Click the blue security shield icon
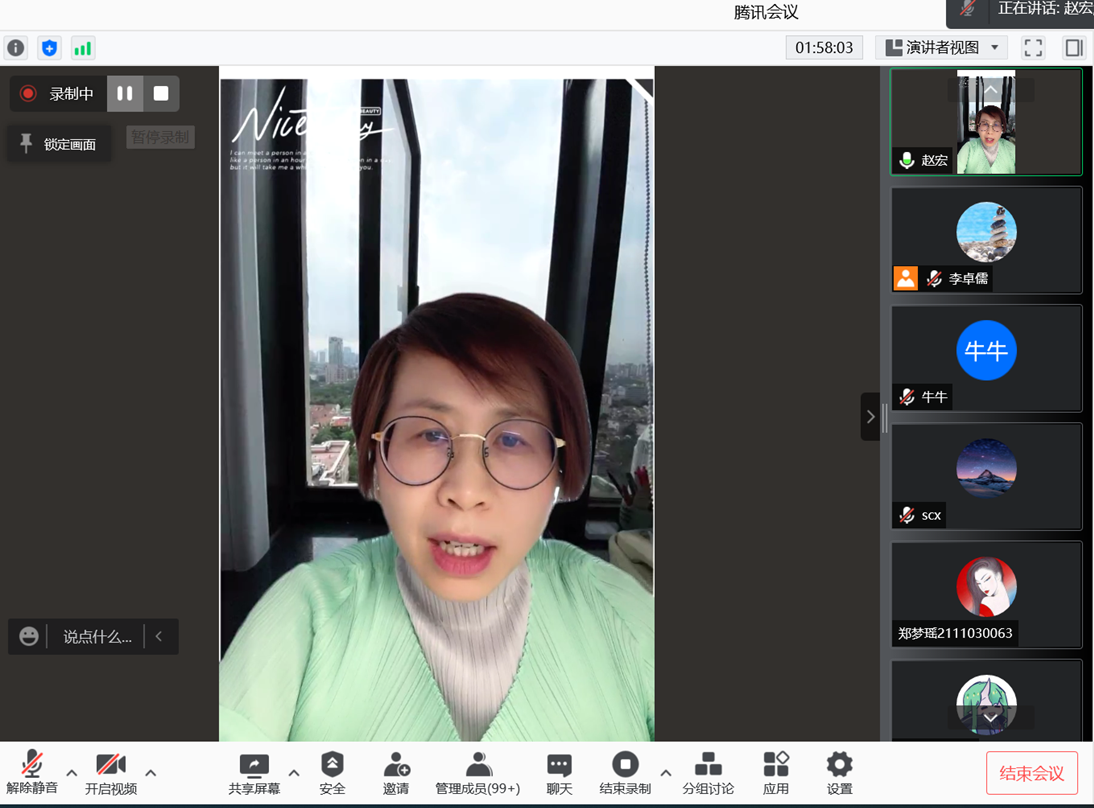Image resolution: width=1094 pixels, height=808 pixels. pos(49,48)
